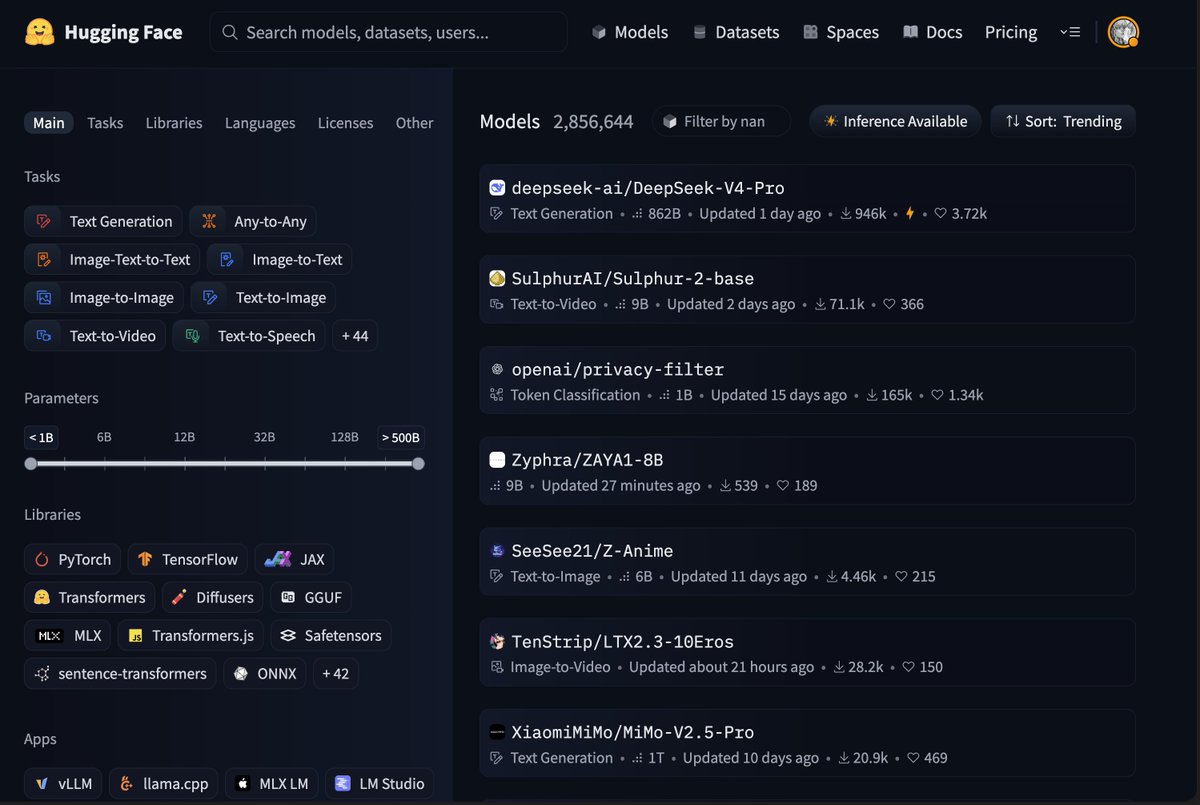The width and height of the screenshot is (1200, 805).
Task: Select the Image-Text-to-Text task filter
Action: point(112,259)
